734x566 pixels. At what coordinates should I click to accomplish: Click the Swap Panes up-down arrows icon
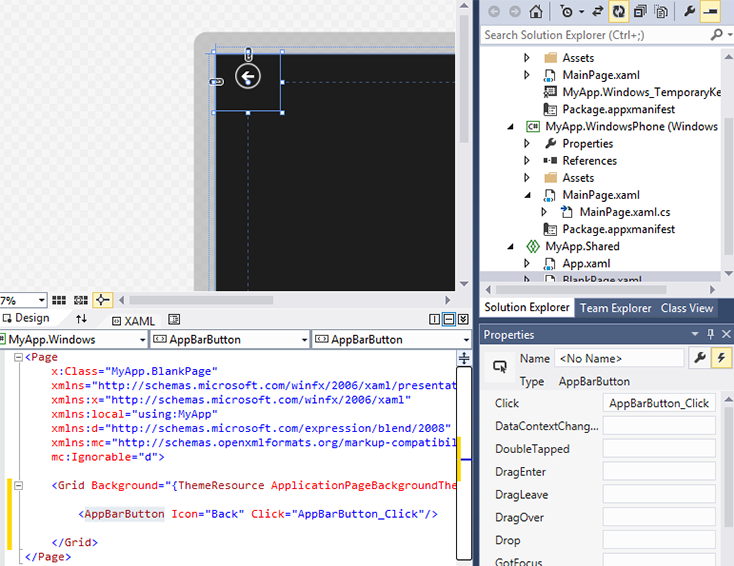tap(81, 319)
